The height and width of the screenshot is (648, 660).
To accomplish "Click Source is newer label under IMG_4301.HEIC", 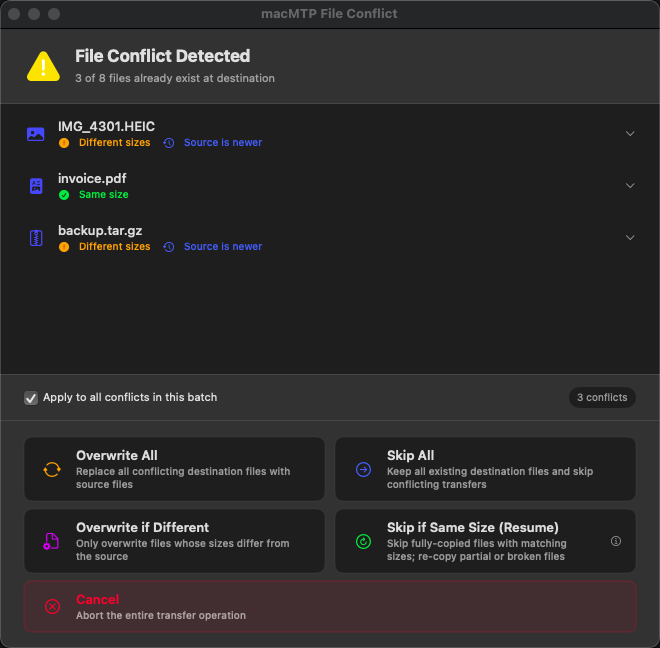I will (x=223, y=143).
